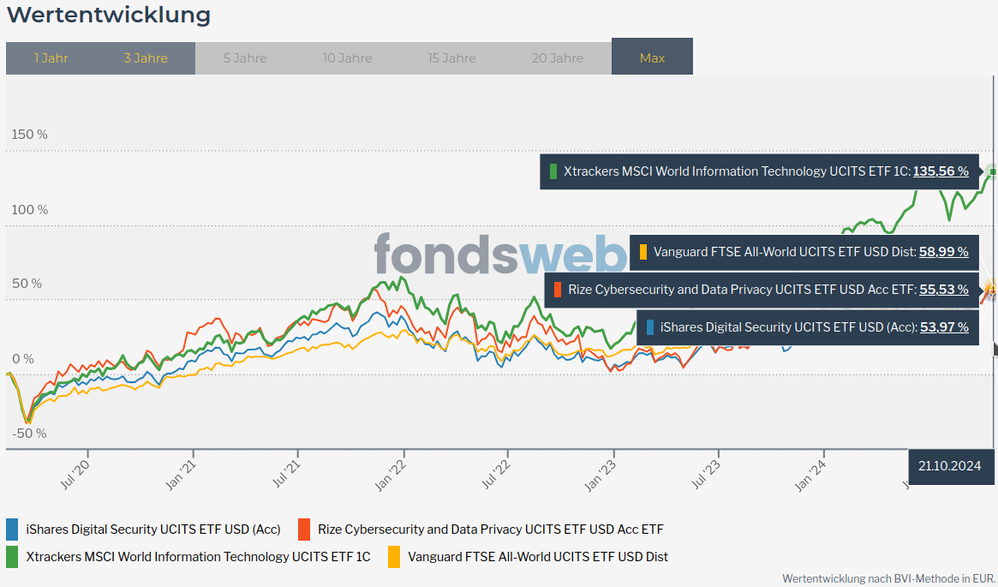The width and height of the screenshot is (998, 587).
Task: Click the 58,99 % Vanguard tooltip value
Action: (x=943, y=252)
